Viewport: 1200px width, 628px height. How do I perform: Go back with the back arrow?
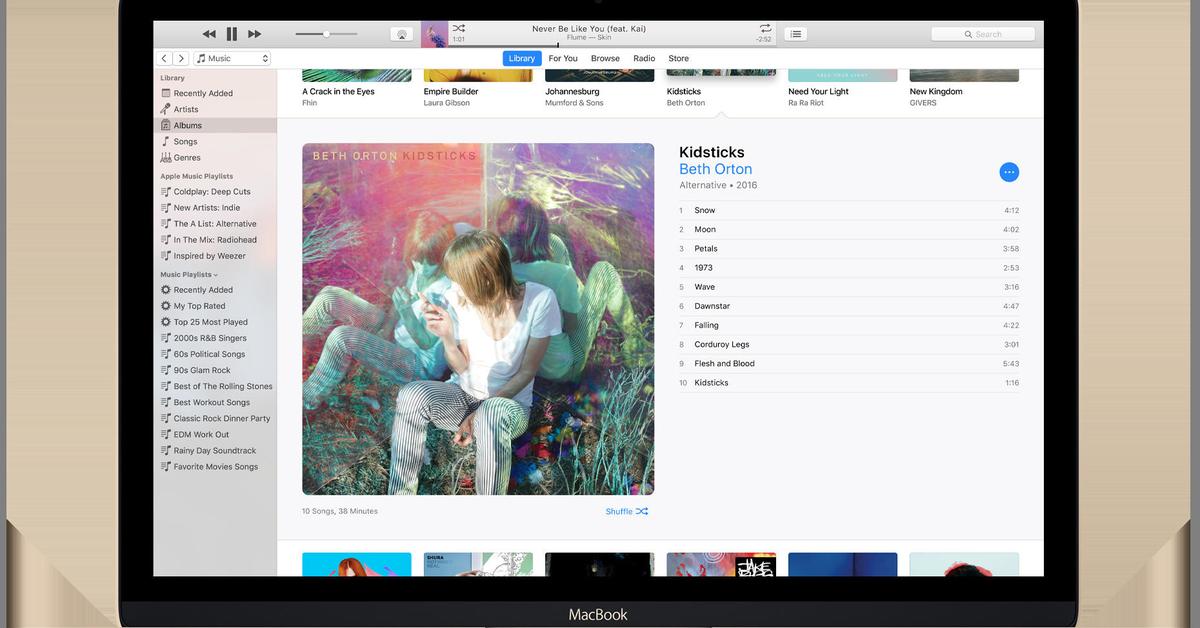pyautogui.click(x=165, y=59)
